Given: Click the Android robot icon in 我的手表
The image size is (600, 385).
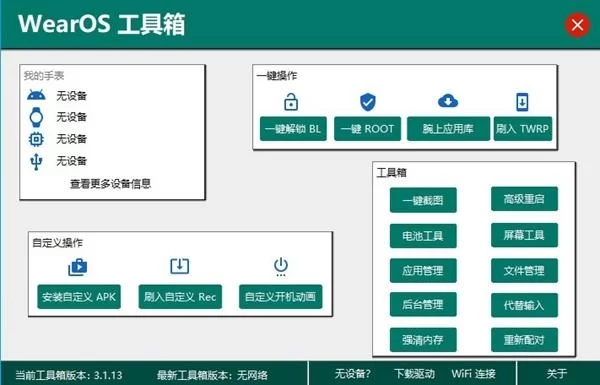Looking at the screenshot, I should click(x=36, y=95).
